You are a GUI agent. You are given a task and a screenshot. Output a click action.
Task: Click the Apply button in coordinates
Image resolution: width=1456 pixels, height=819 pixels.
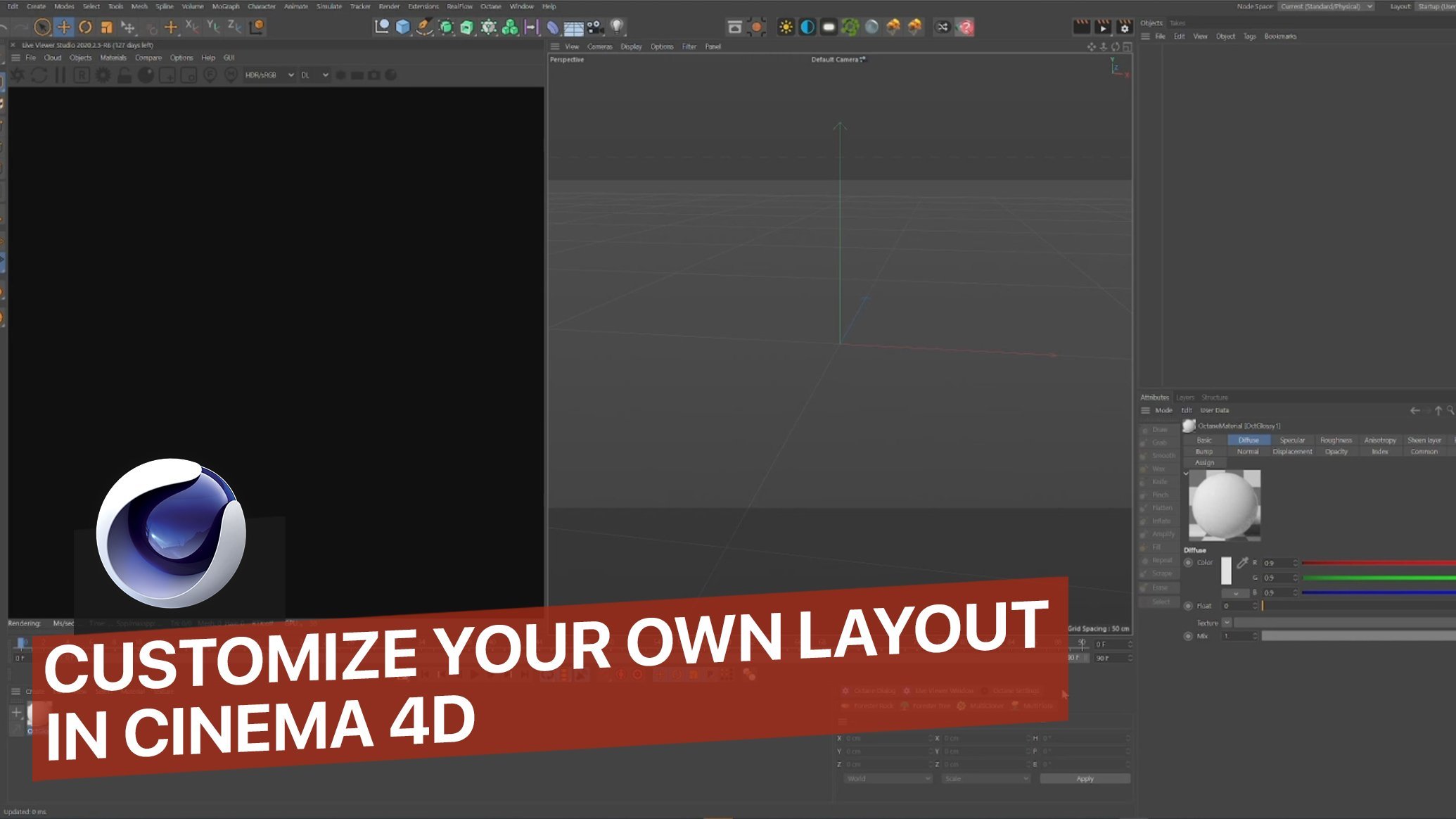pyautogui.click(x=1085, y=778)
